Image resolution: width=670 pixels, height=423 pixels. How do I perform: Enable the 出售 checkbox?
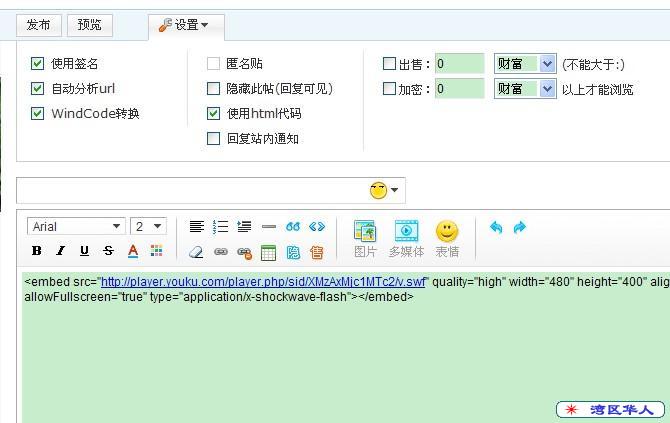click(389, 64)
